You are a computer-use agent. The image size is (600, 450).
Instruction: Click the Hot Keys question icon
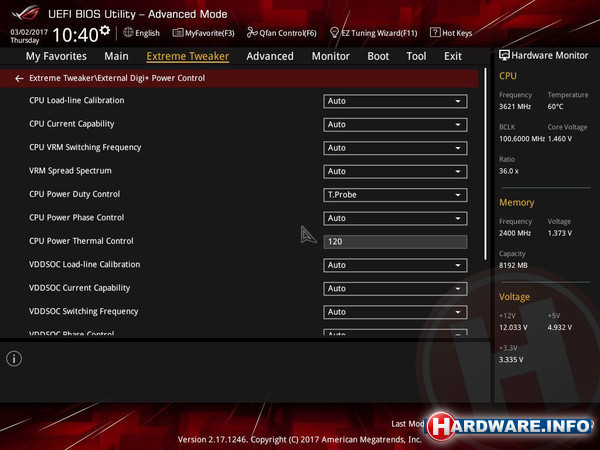[x=435, y=33]
